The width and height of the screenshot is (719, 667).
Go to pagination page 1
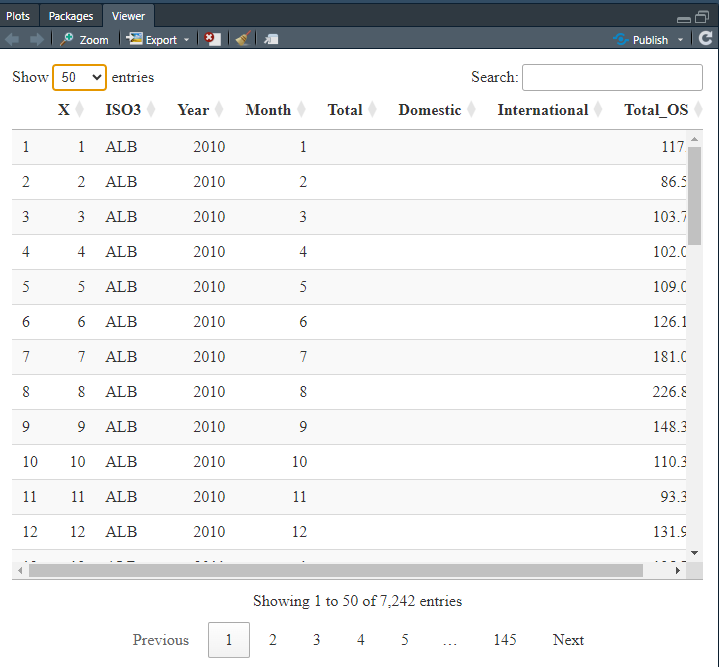229,640
